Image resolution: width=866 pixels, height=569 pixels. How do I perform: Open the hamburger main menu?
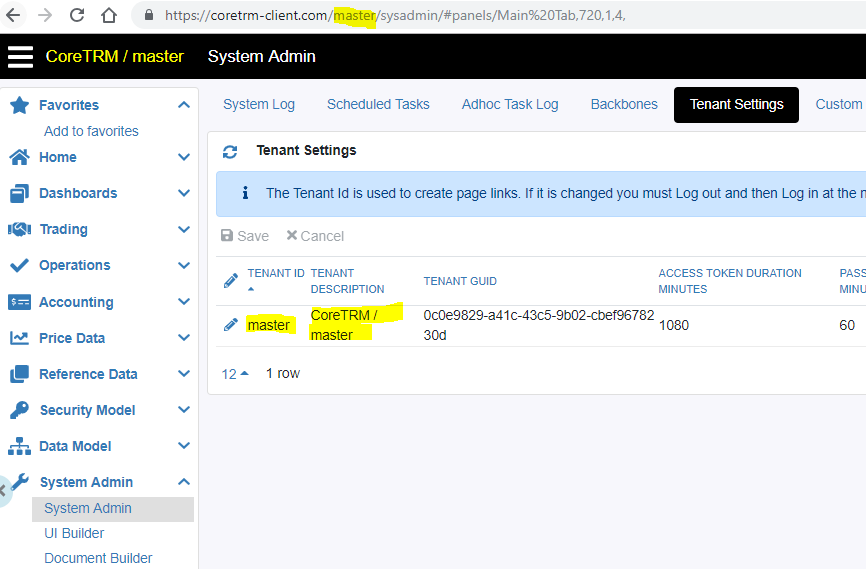coord(20,56)
